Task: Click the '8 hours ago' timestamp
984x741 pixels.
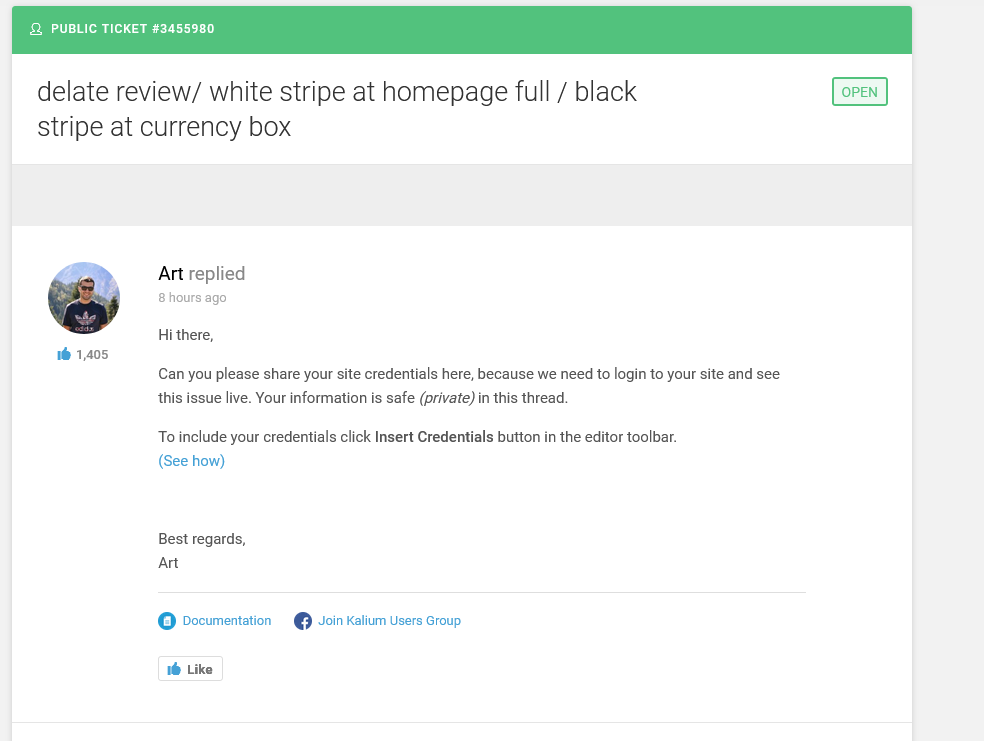Action: coord(192,298)
